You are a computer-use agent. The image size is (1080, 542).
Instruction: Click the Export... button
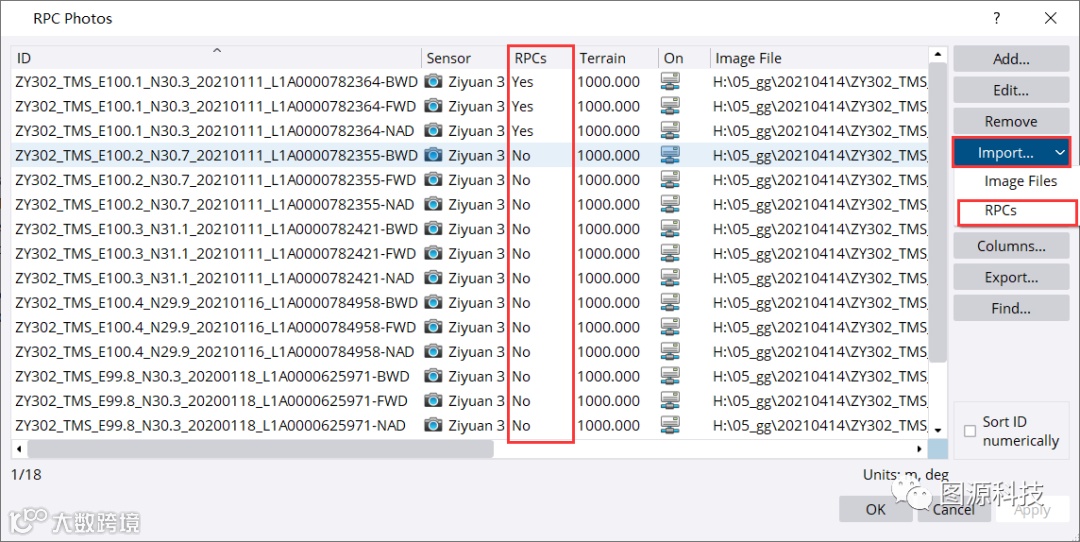coord(1011,278)
